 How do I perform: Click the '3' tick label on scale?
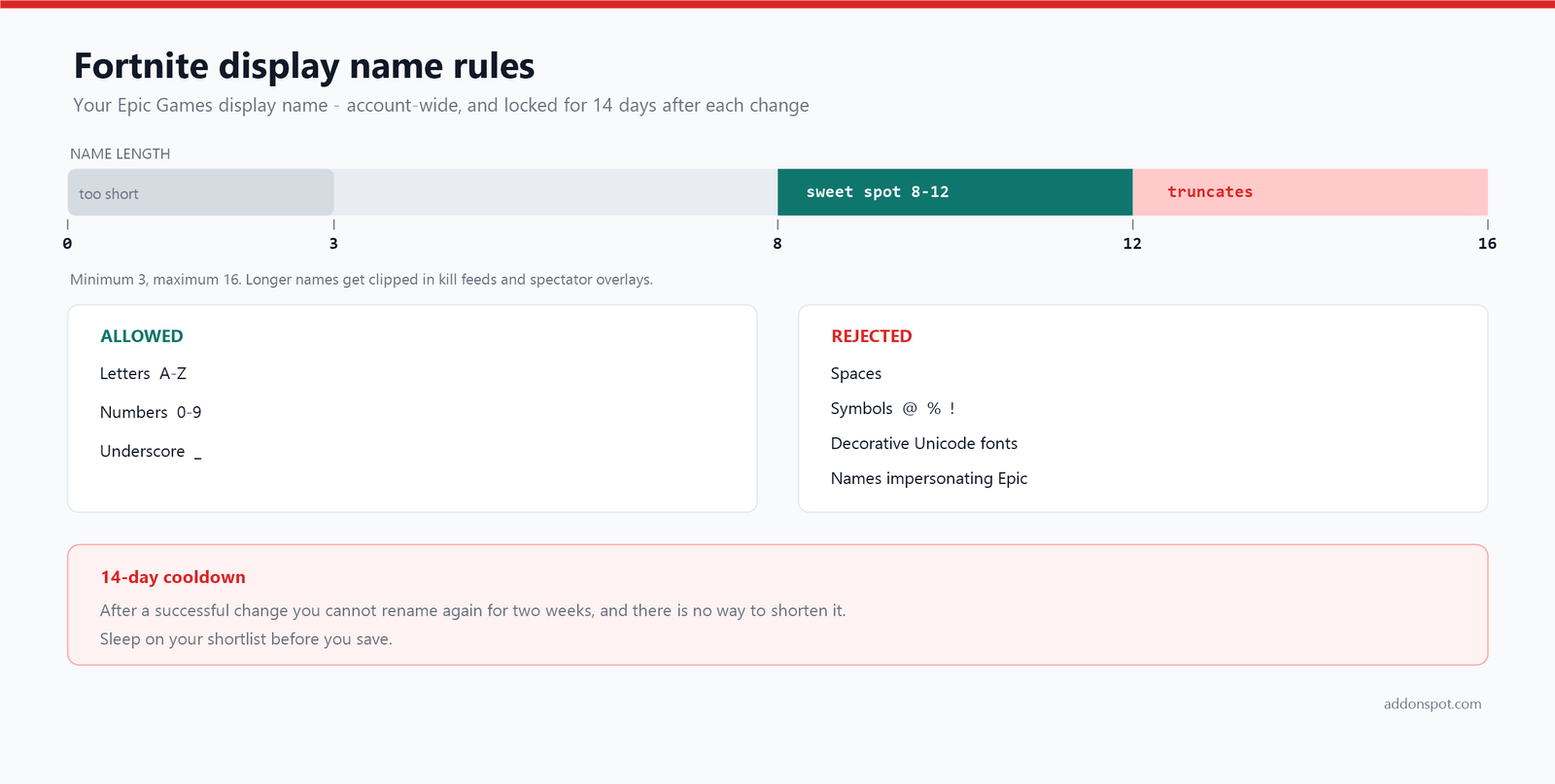point(333,244)
